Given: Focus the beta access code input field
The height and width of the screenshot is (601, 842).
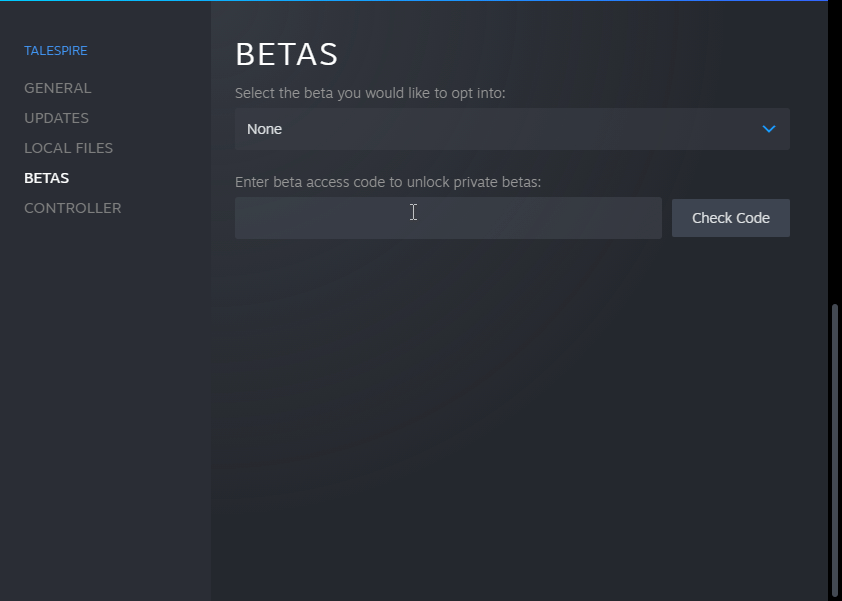Looking at the screenshot, I should coord(448,218).
